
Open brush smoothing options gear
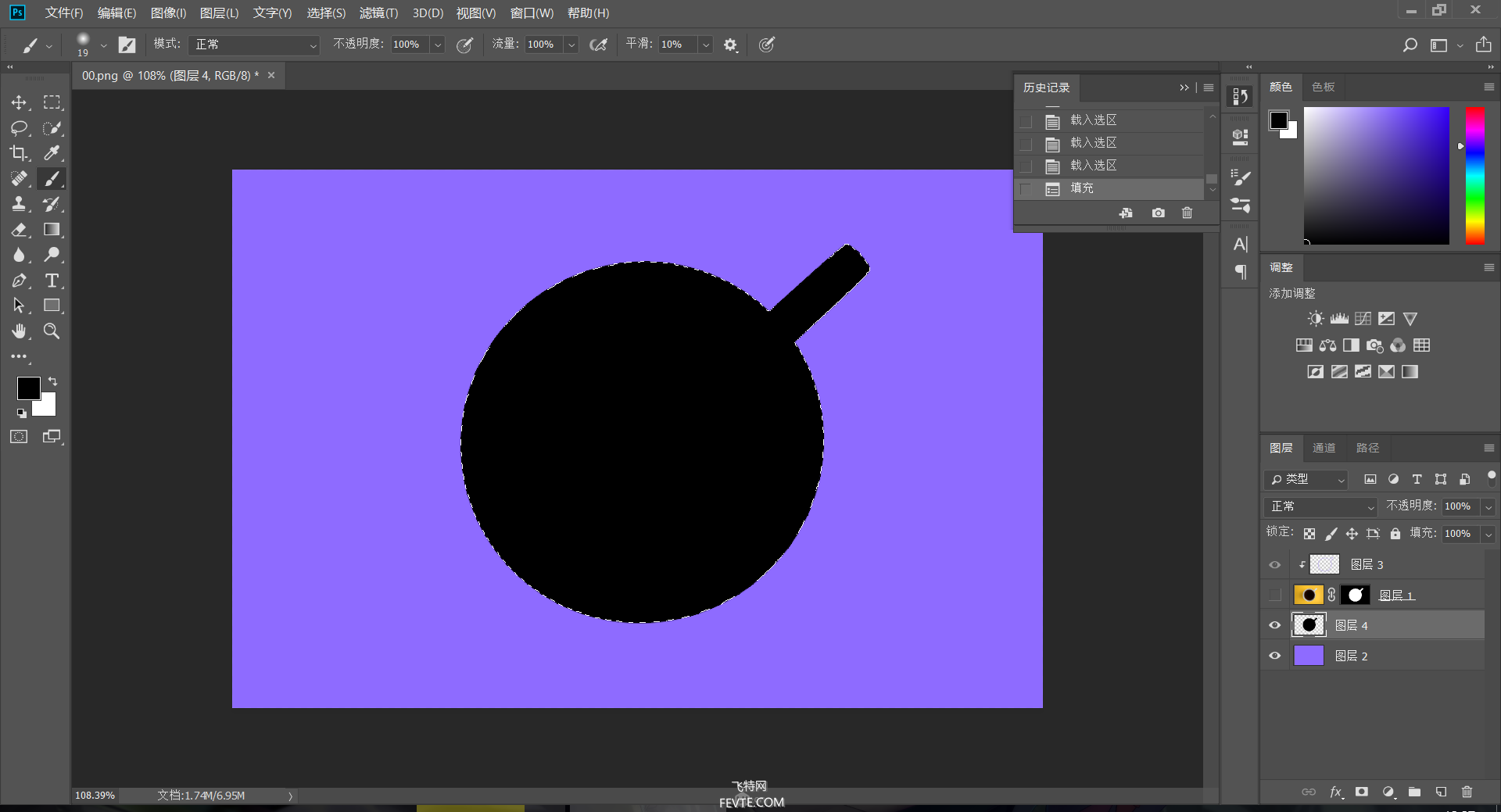coord(730,45)
